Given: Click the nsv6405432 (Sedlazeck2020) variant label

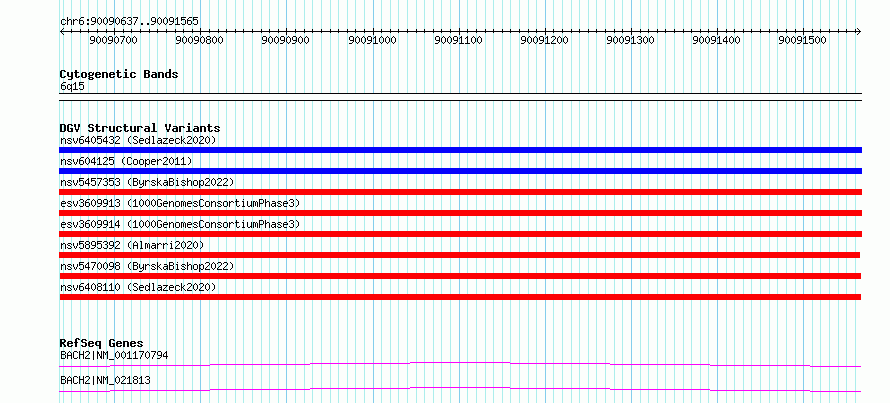Looking at the screenshot, I should [138, 140].
